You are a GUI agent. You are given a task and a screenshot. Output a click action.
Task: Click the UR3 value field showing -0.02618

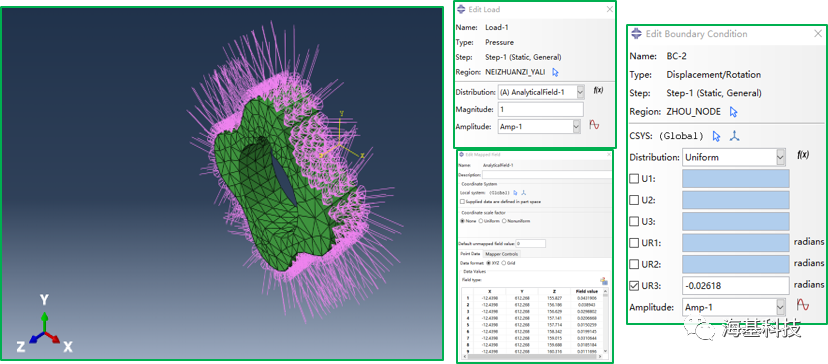tap(736, 286)
